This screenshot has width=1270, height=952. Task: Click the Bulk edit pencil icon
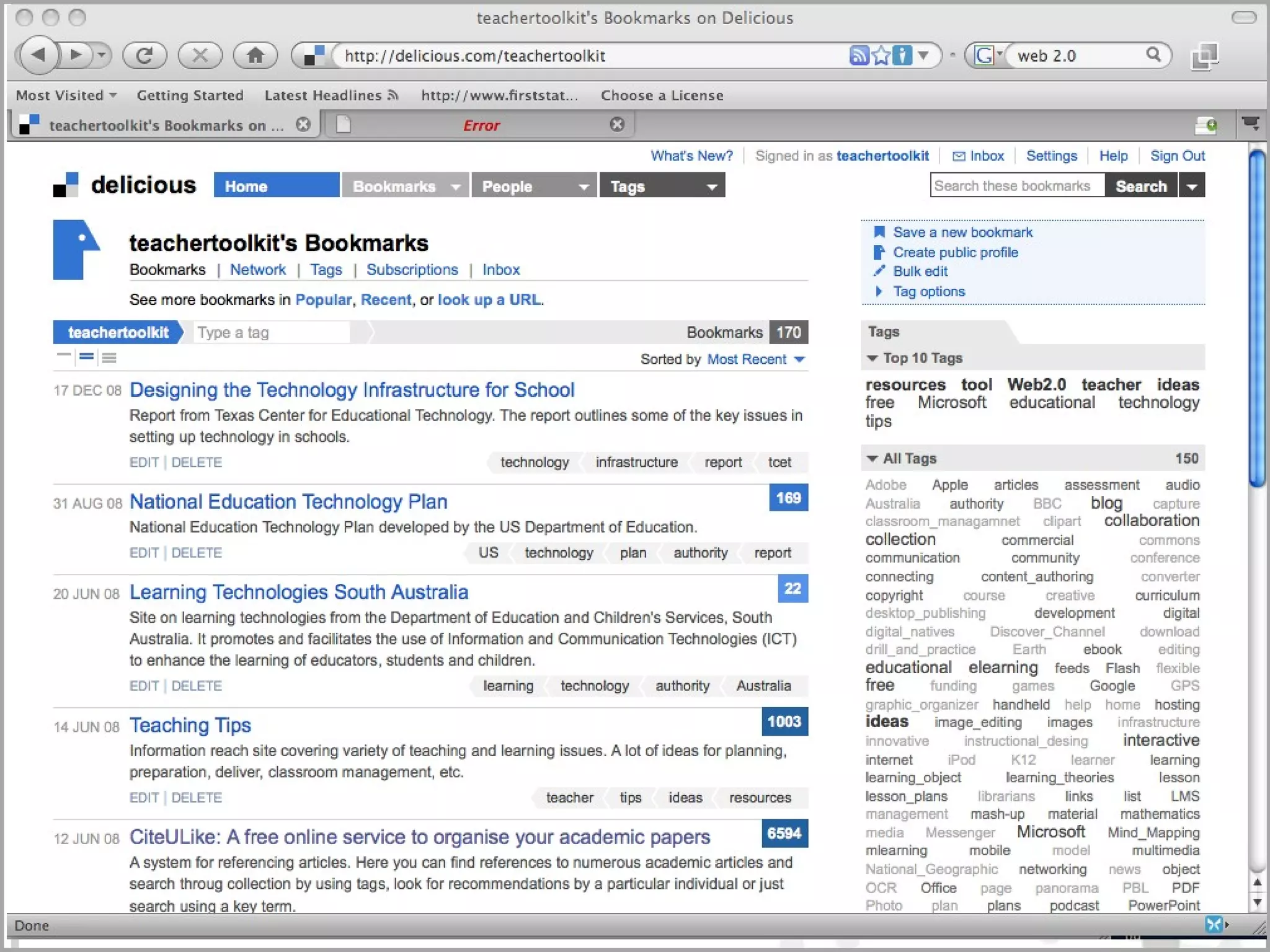click(879, 271)
